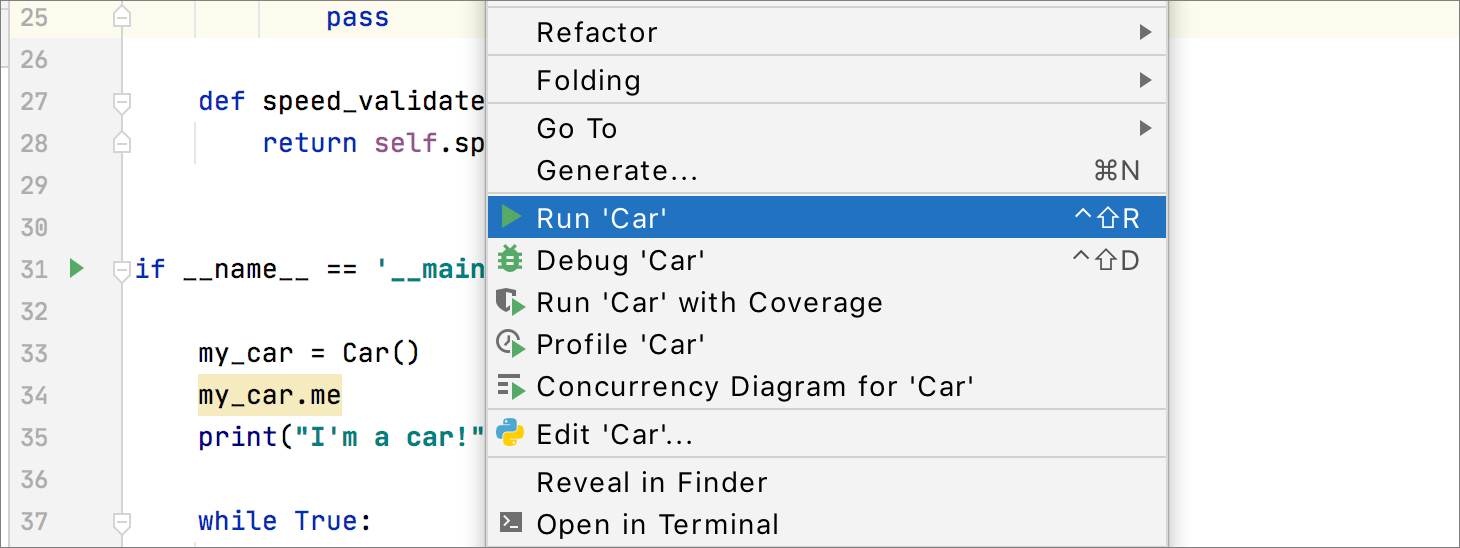This screenshot has height=548, width=1460.
Task: Click the green run gutter arrow at line 31
Action: pos(76,268)
